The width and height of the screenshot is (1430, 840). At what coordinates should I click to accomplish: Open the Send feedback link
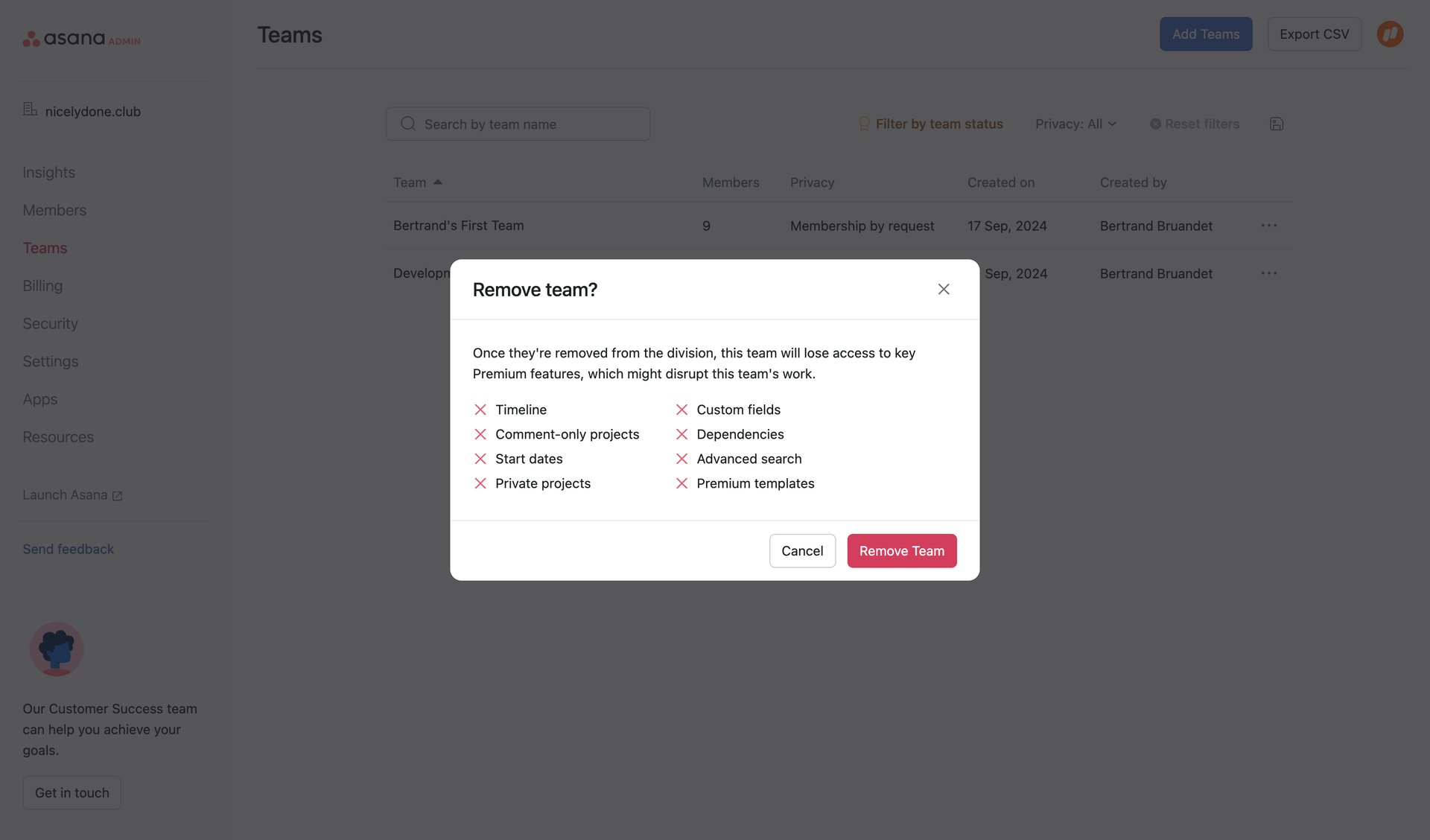(x=68, y=549)
